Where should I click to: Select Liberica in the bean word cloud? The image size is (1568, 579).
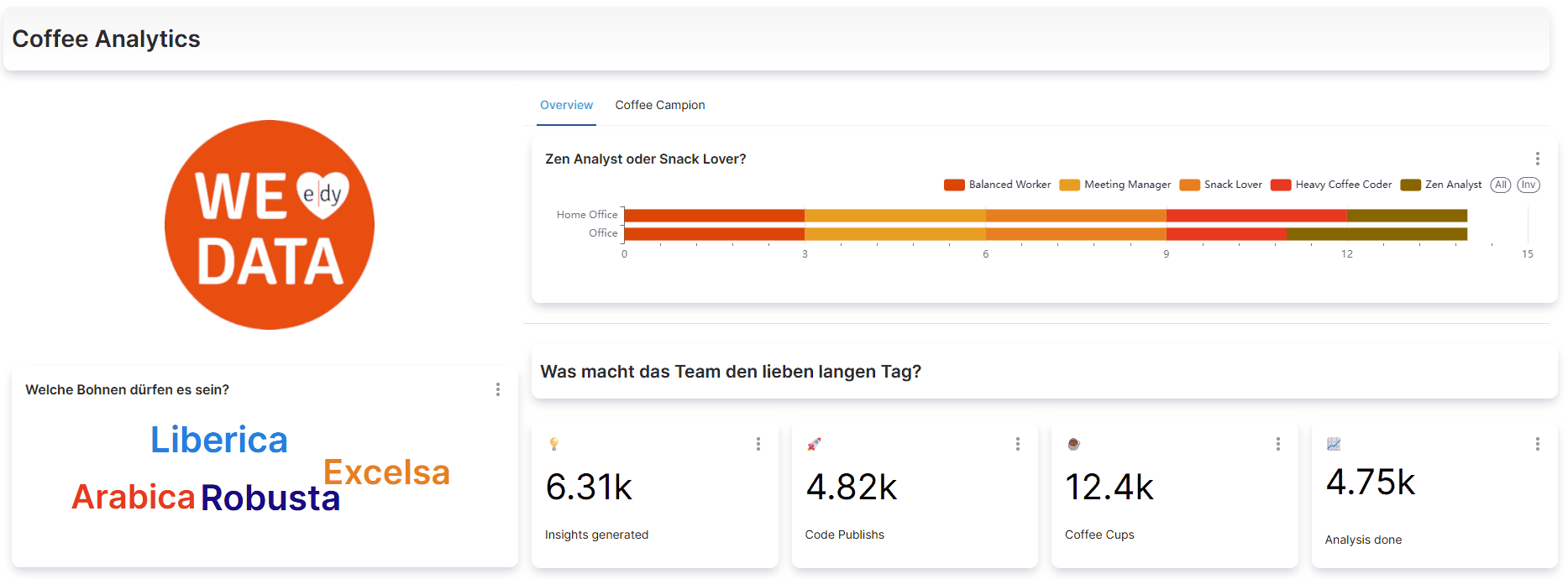coord(218,440)
